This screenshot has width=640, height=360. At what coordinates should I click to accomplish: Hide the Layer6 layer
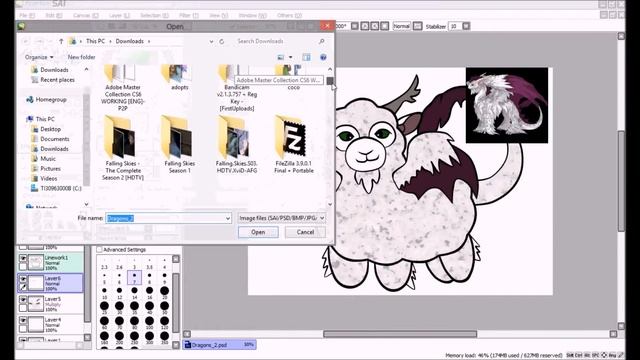click(x=23, y=279)
